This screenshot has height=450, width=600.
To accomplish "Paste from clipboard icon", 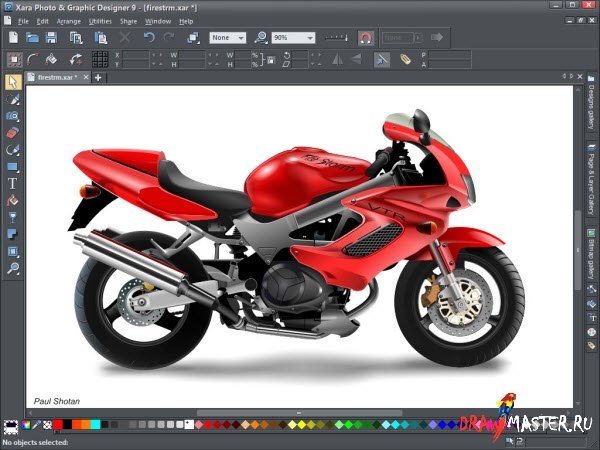I will (x=100, y=38).
